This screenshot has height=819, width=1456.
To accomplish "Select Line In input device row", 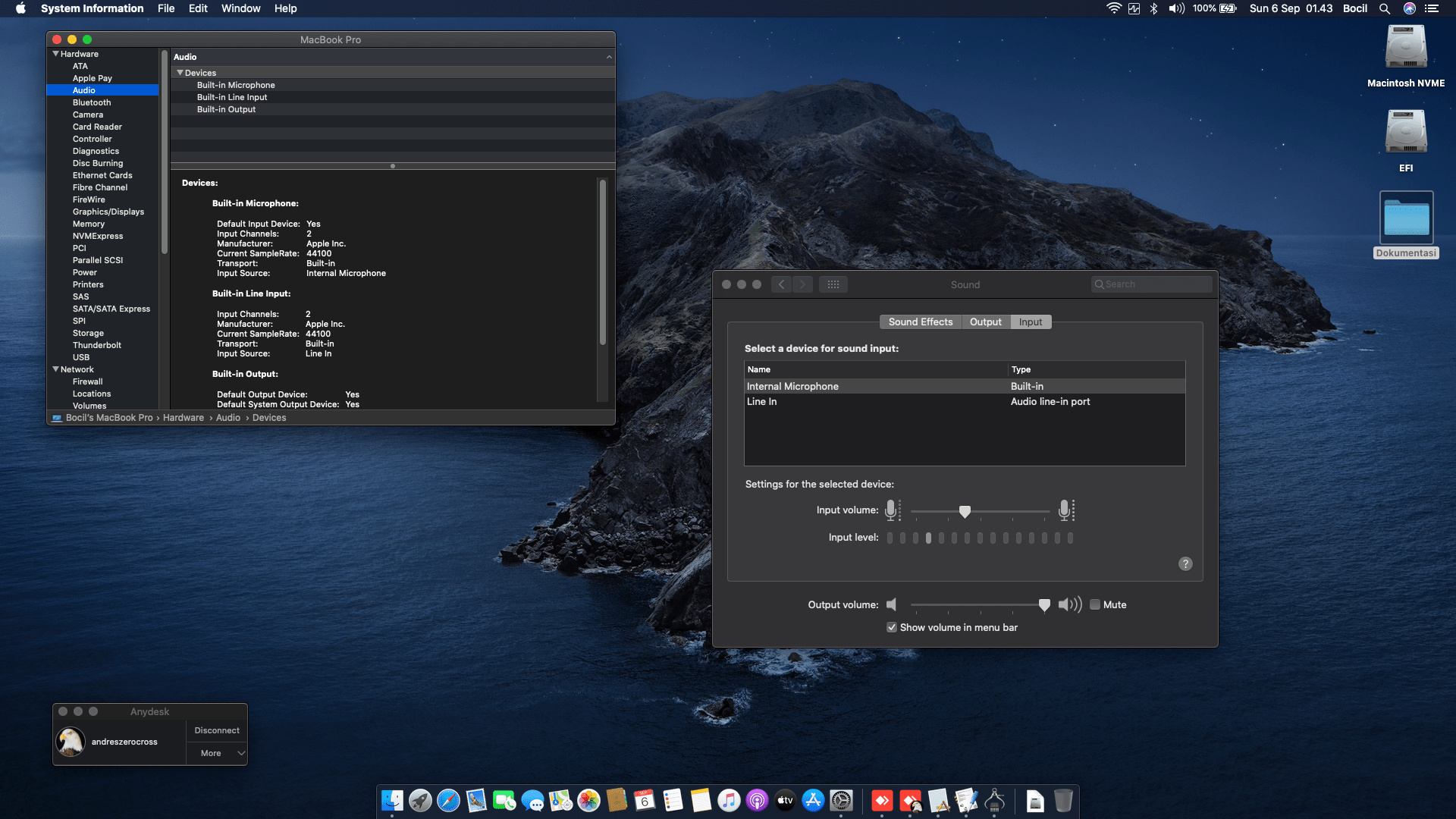I will click(965, 401).
